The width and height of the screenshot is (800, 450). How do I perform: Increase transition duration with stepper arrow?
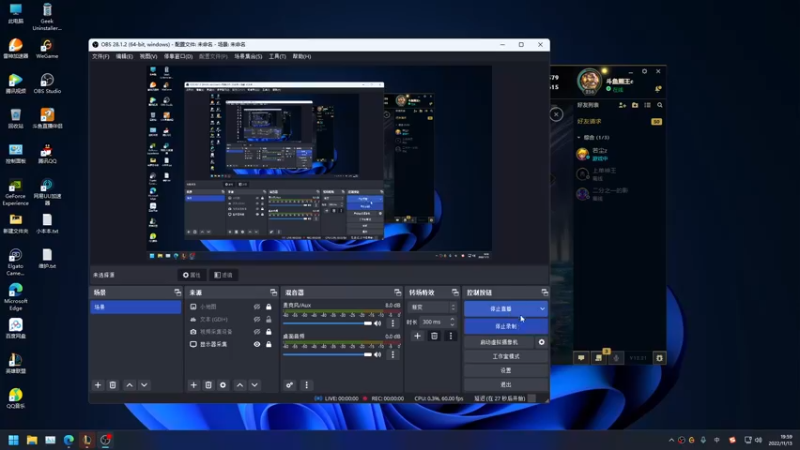pyautogui.click(x=452, y=319)
